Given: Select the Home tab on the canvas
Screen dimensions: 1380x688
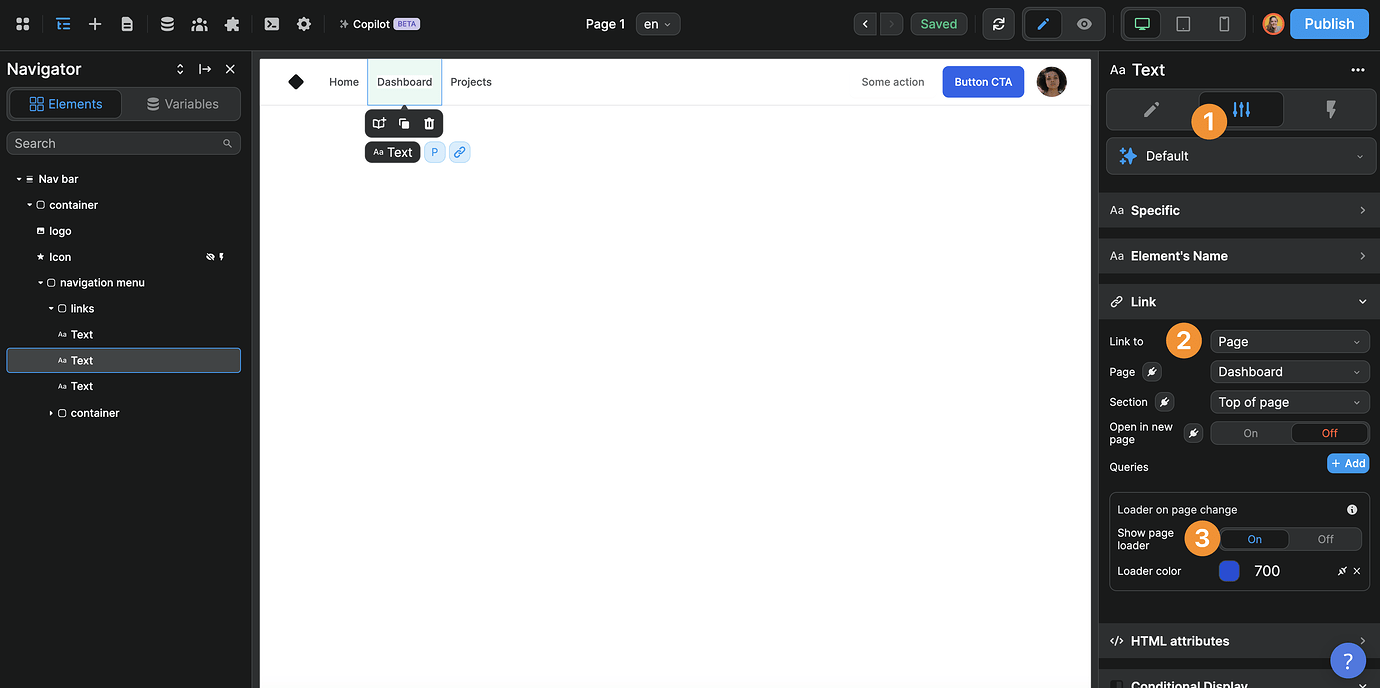Looking at the screenshot, I should click(x=343, y=82).
